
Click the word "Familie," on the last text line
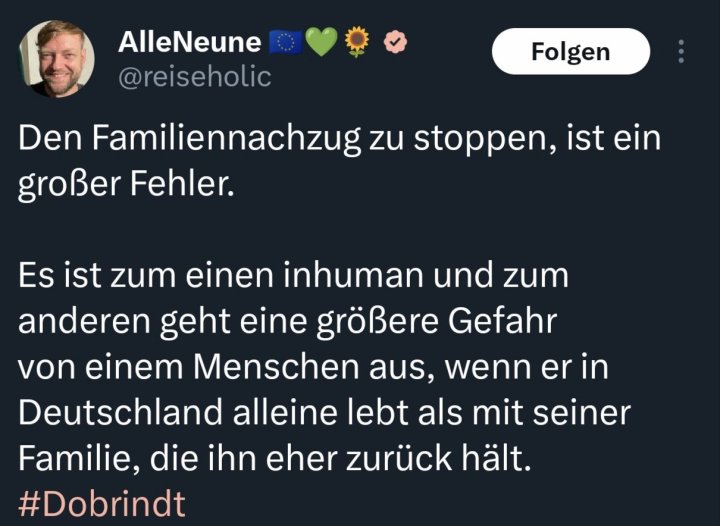point(67,459)
